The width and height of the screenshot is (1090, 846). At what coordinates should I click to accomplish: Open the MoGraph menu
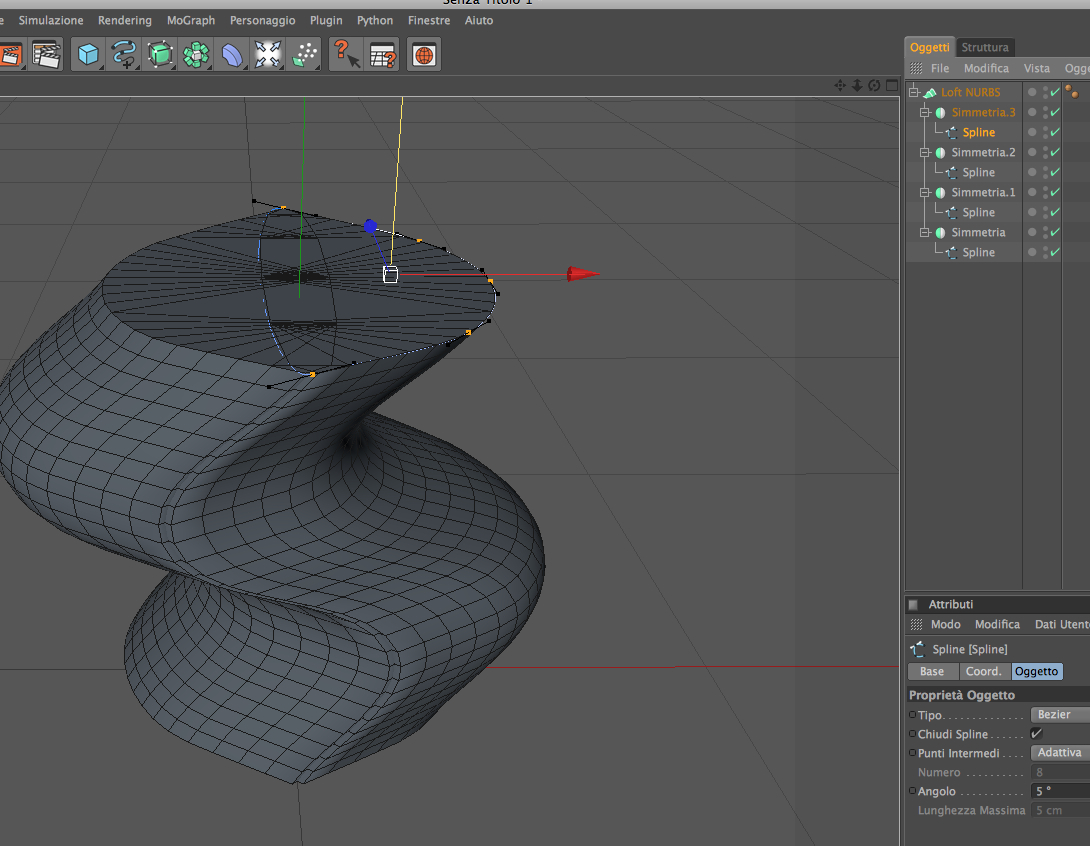191,20
